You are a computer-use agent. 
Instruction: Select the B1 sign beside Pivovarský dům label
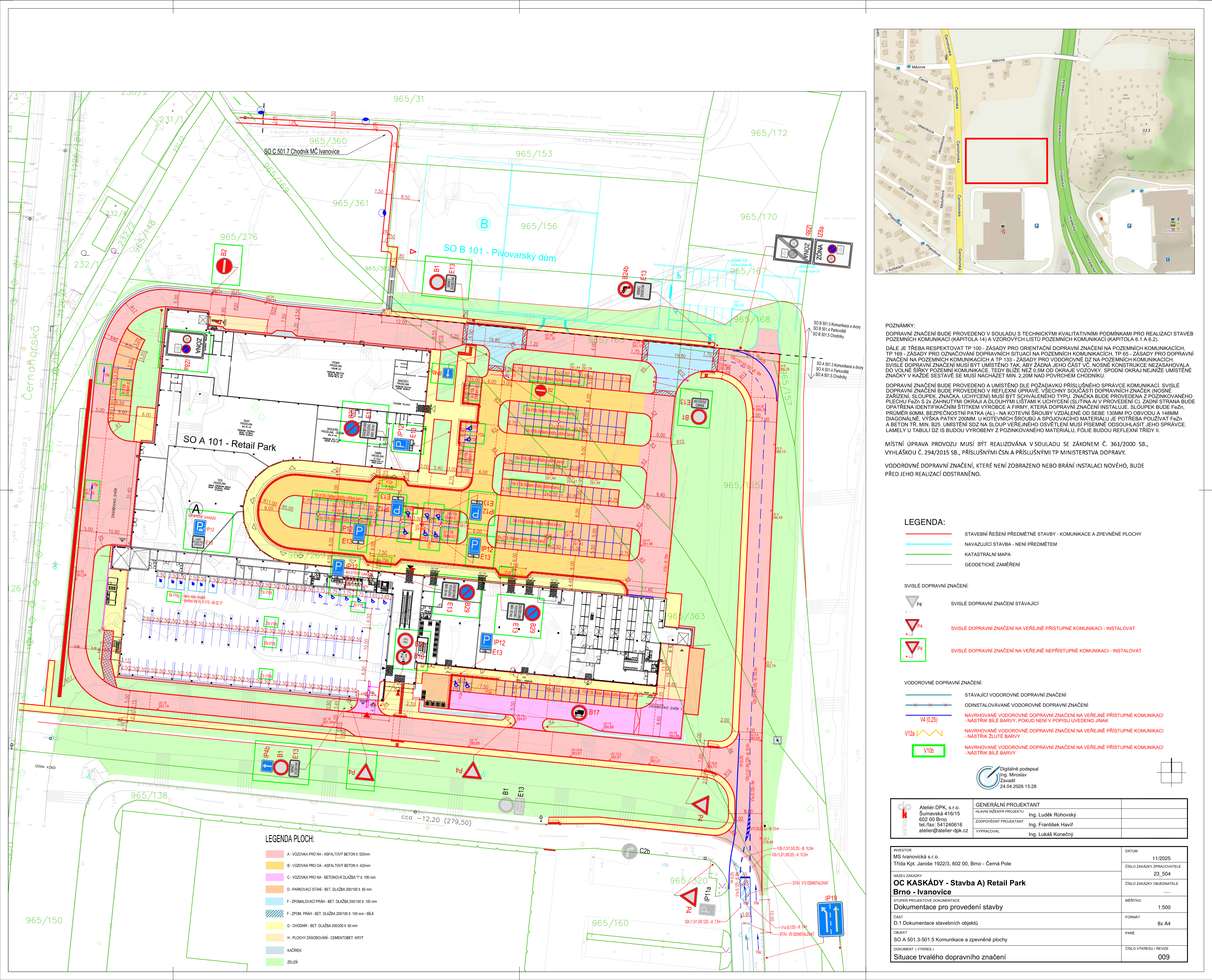coord(437,282)
